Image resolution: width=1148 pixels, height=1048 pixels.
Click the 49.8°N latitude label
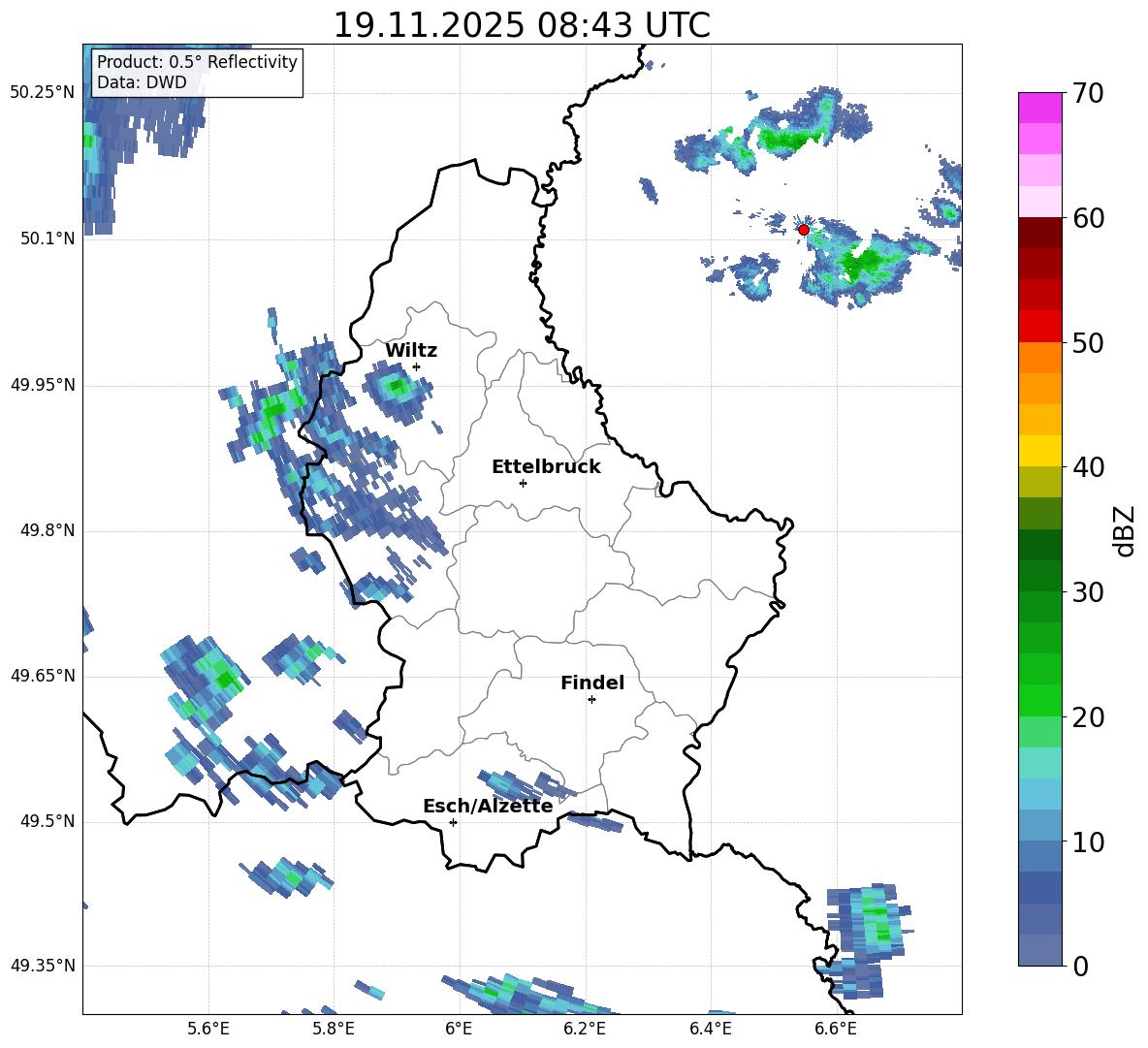(x=47, y=530)
